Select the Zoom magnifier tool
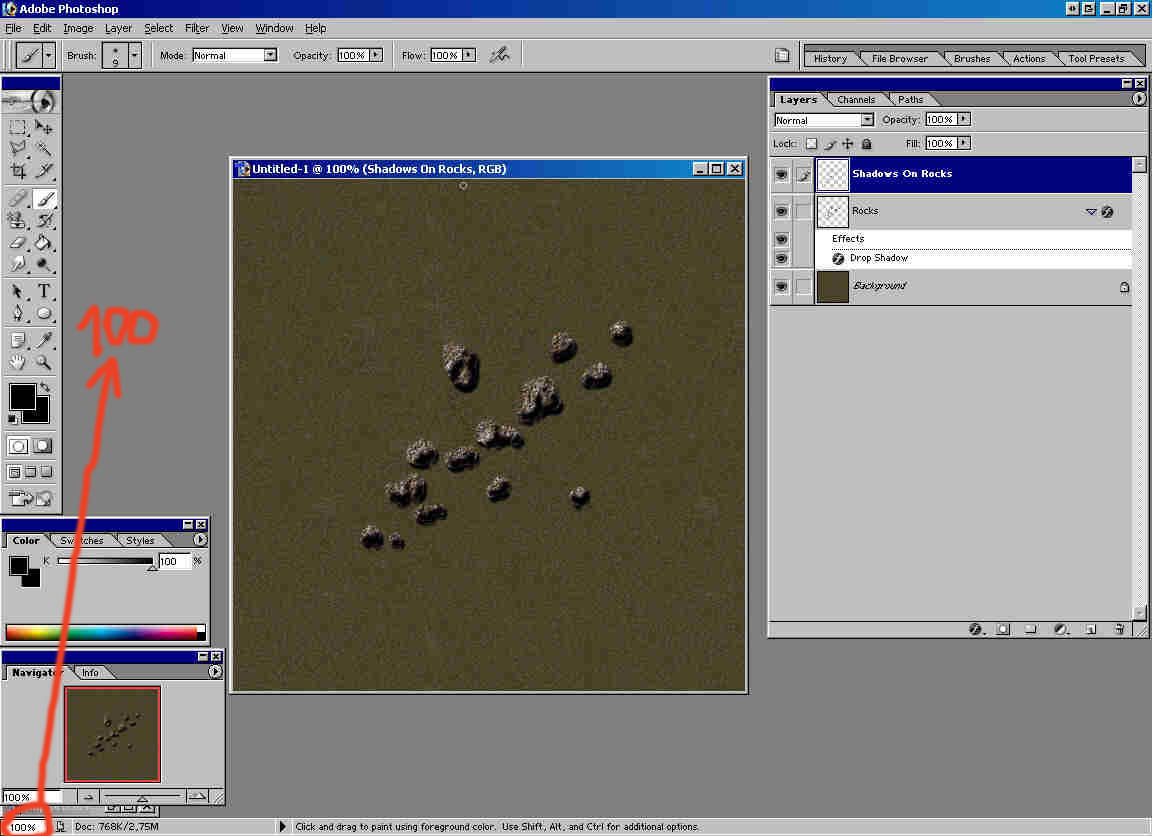The width and height of the screenshot is (1152, 836). coord(44,363)
